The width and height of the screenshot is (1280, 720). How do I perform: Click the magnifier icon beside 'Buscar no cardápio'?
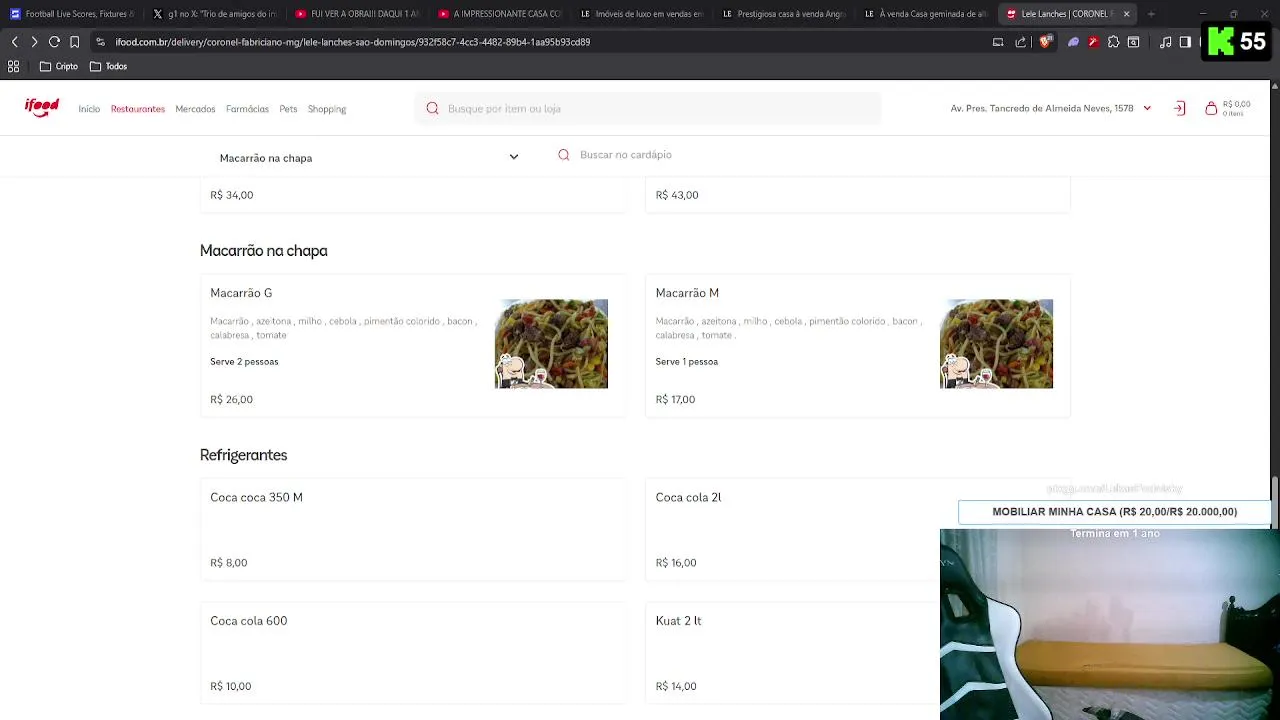coord(564,155)
